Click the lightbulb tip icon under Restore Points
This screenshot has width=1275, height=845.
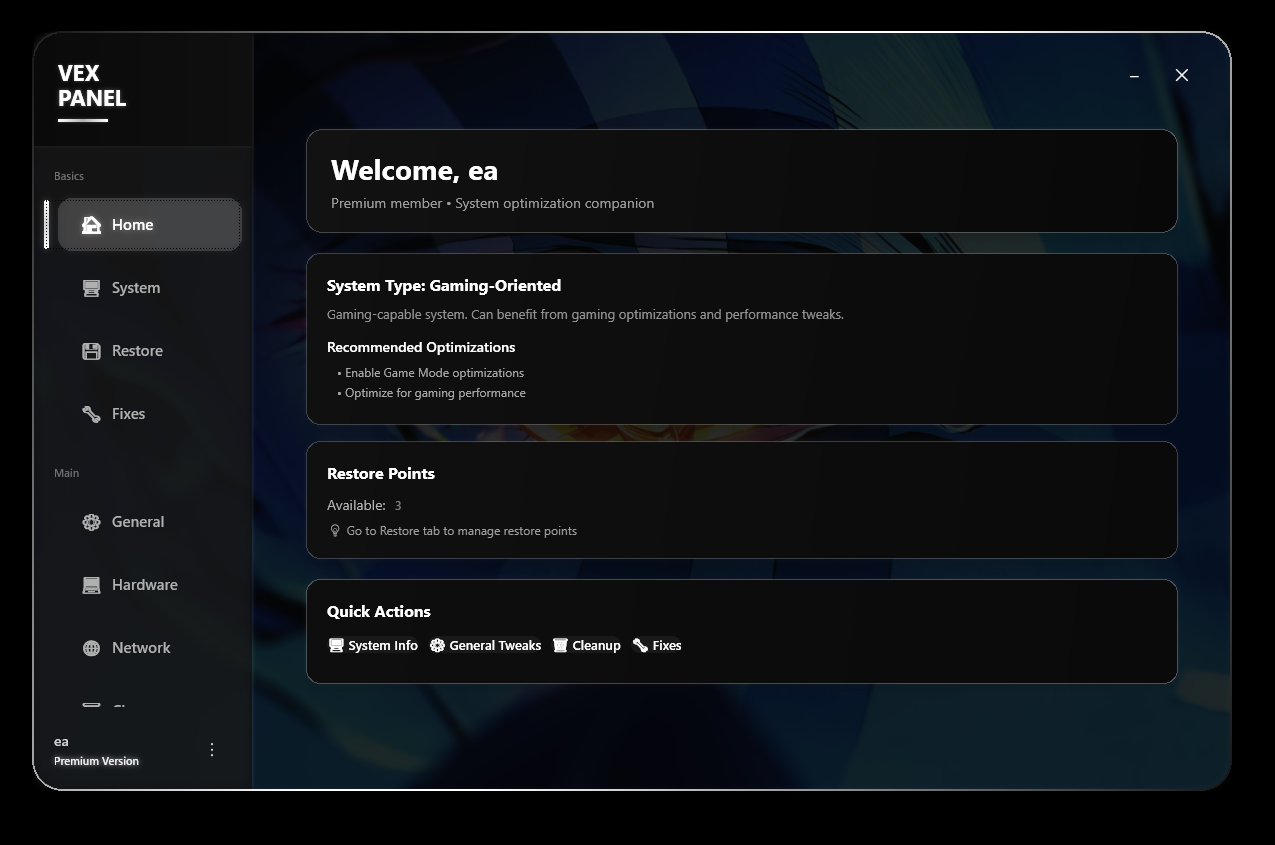[334, 530]
